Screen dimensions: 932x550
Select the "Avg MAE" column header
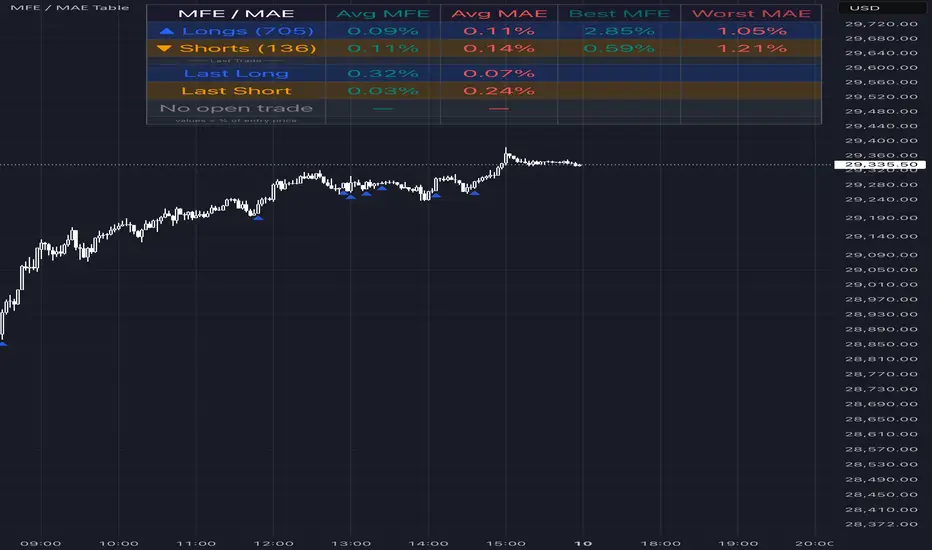tap(499, 13)
